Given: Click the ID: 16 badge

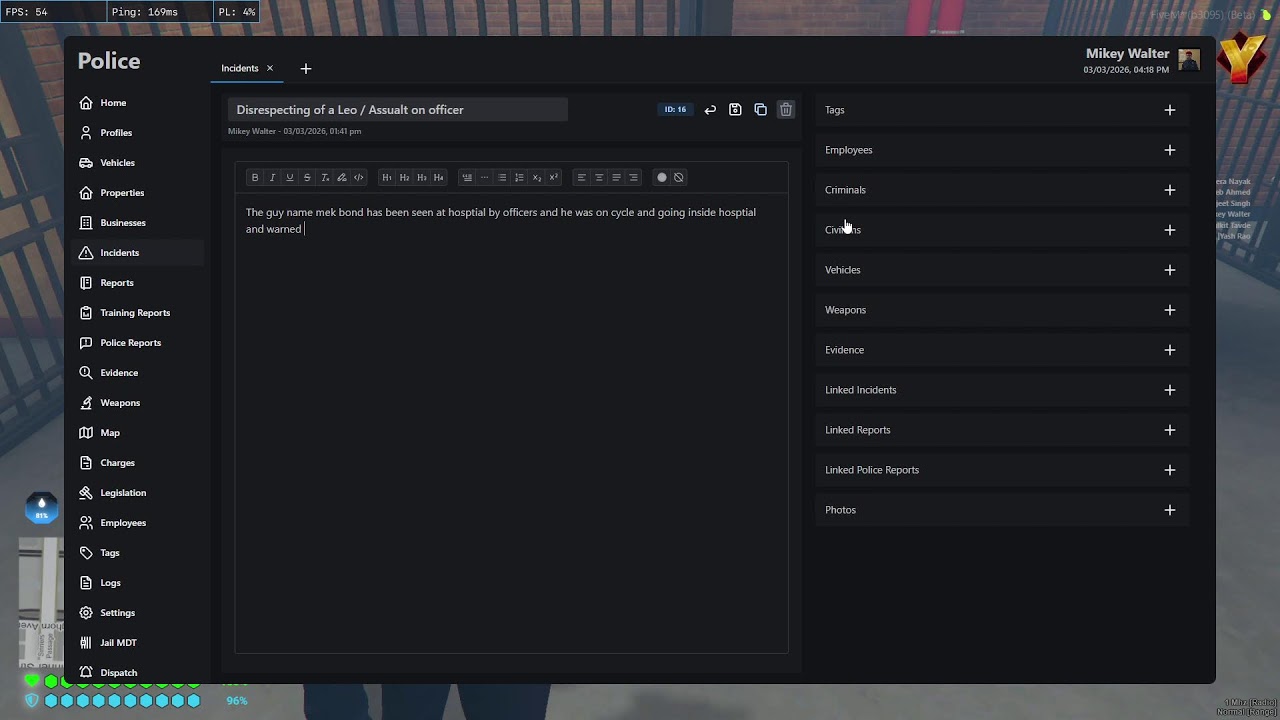Looking at the screenshot, I should [x=675, y=110].
